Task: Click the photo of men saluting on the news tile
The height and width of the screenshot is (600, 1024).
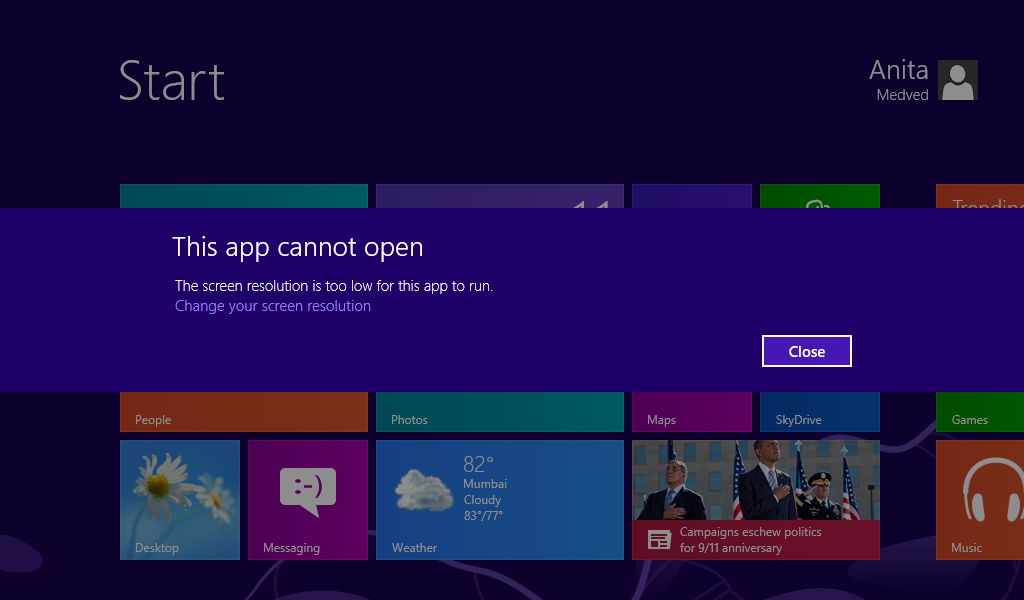Action: coord(756,480)
